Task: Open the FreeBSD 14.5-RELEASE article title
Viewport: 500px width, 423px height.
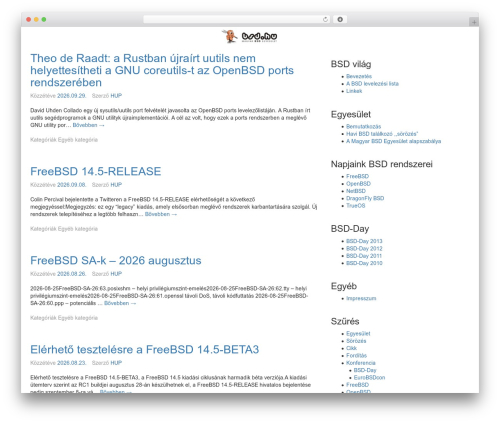Action: coord(96,171)
